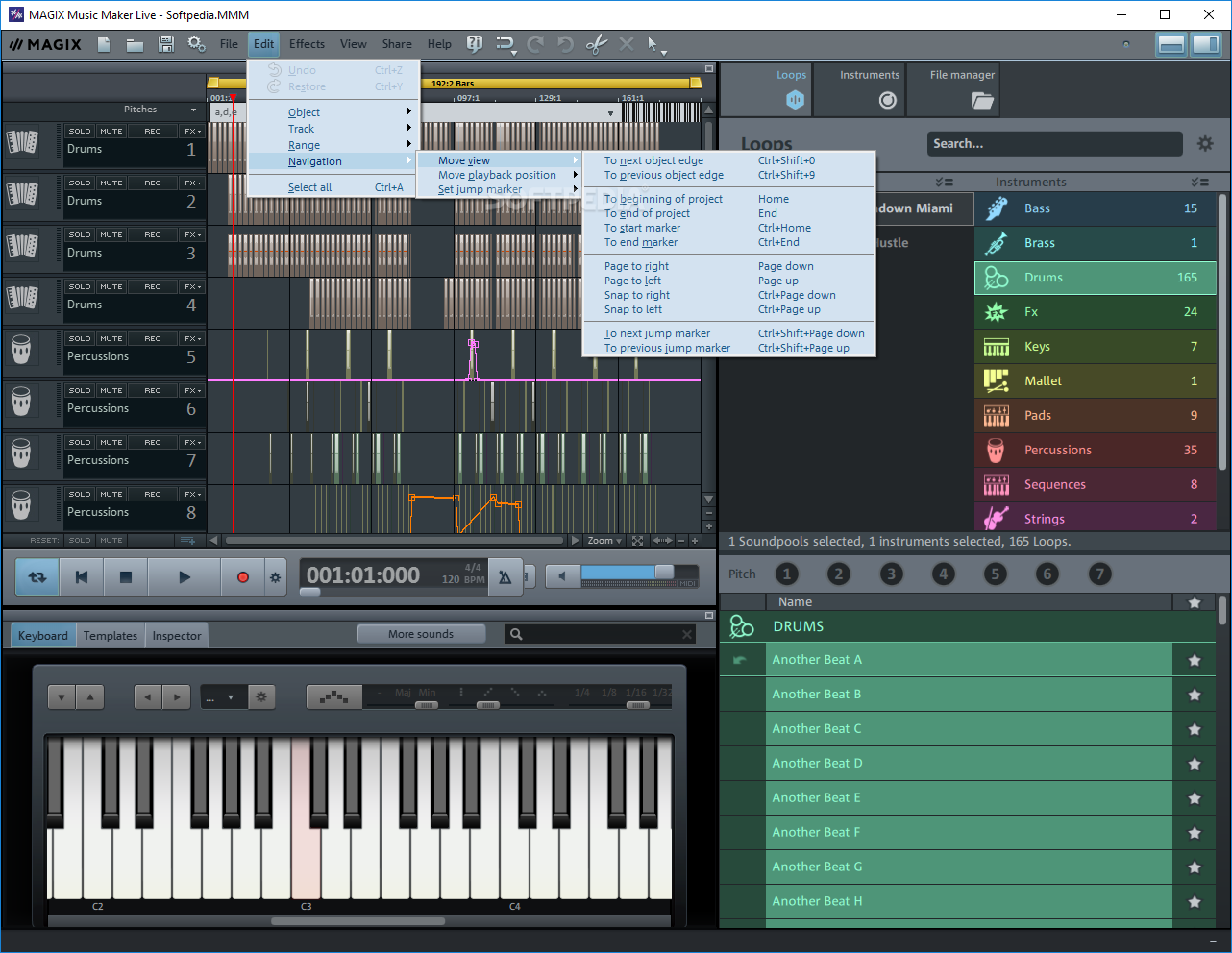Expand the Range submenu
Screen dimensions: 1232x953
(333, 145)
